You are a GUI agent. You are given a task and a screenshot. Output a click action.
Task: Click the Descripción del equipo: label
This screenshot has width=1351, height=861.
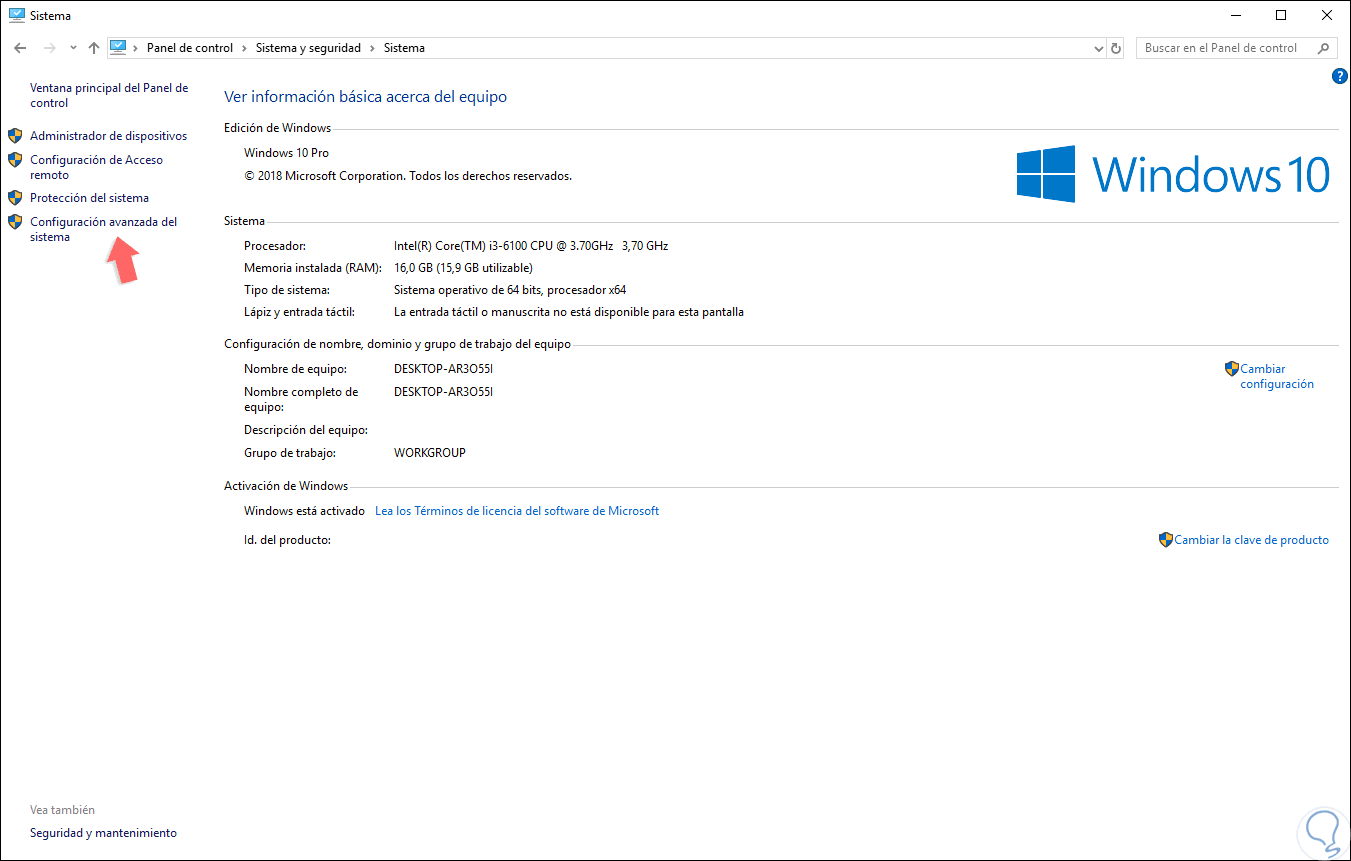coord(306,430)
